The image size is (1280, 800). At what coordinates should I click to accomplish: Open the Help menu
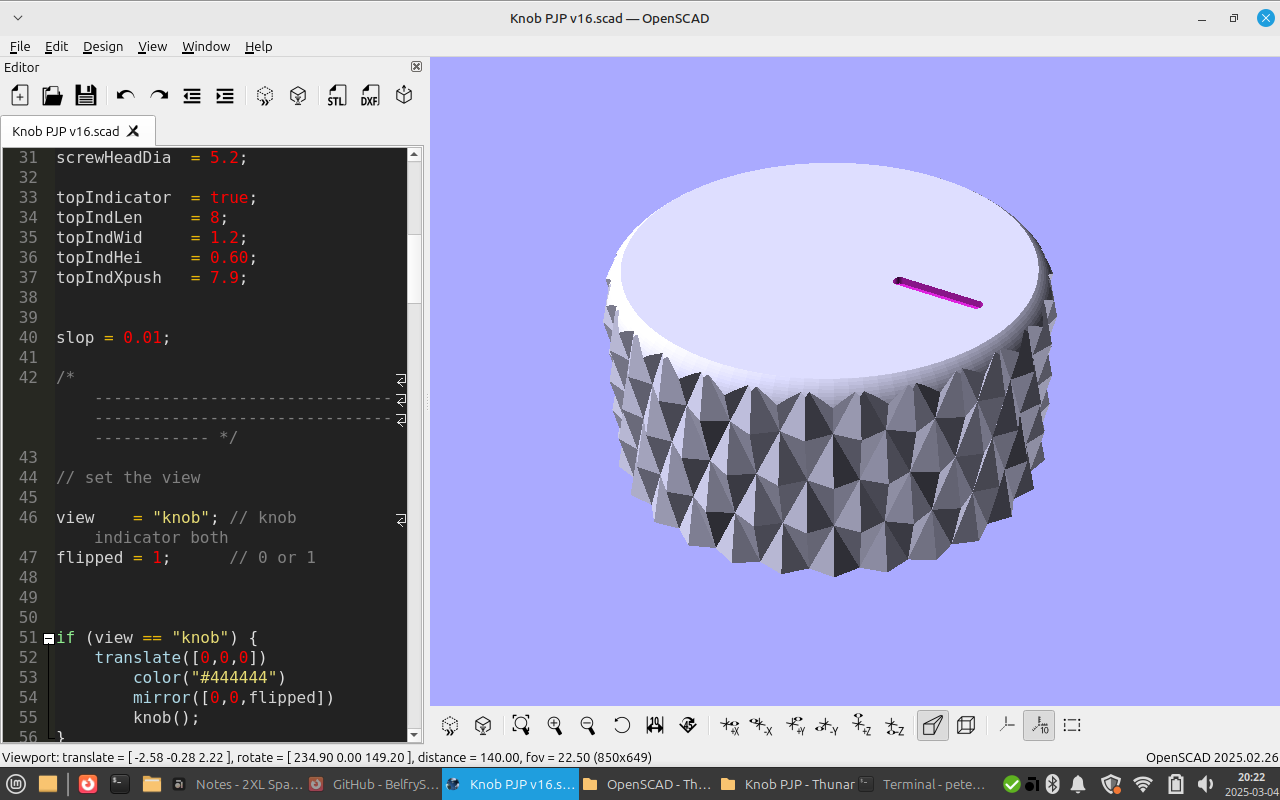258,47
